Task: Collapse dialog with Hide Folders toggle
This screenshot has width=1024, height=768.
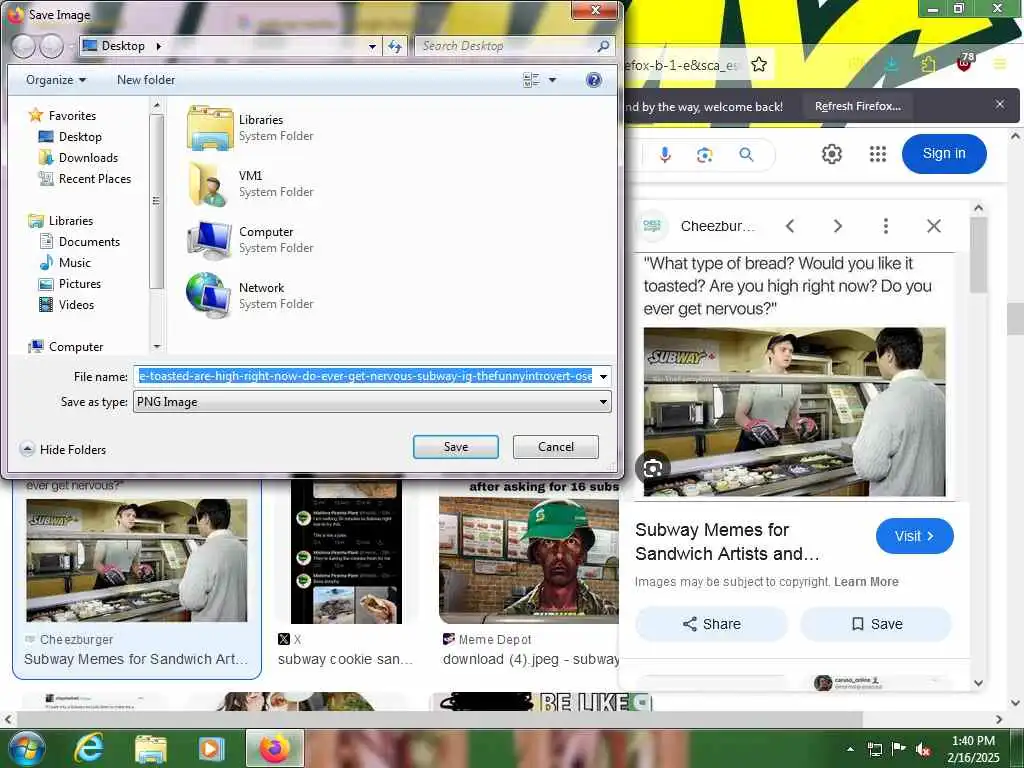Action: click(x=63, y=449)
